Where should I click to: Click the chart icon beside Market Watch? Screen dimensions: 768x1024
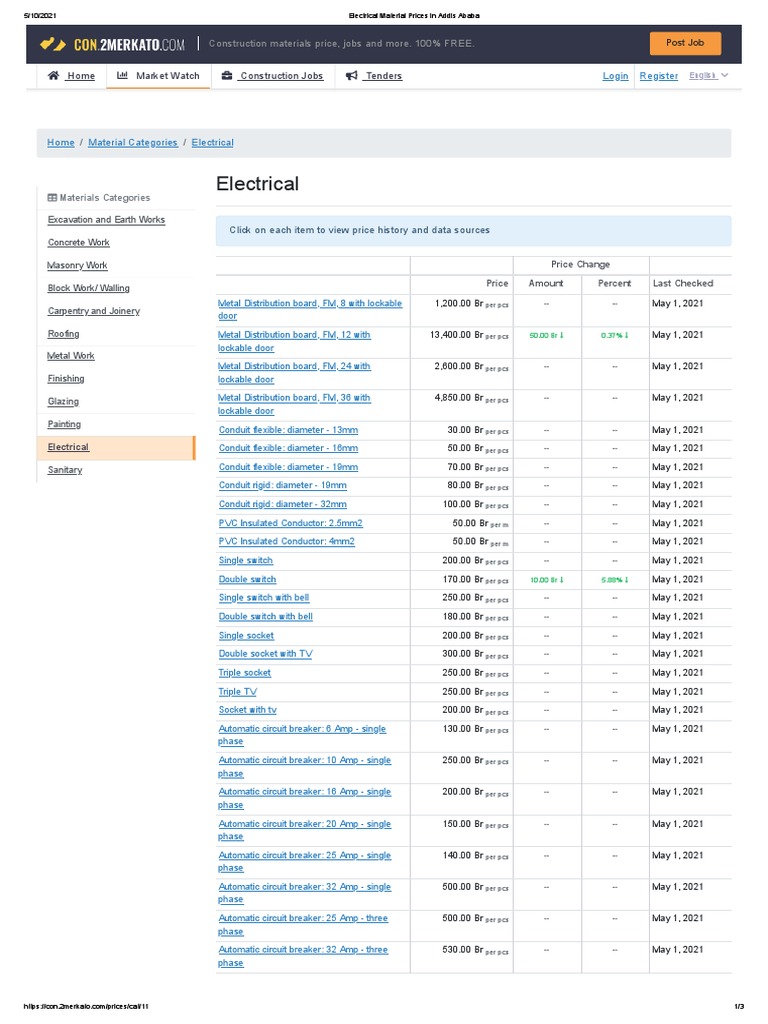coord(122,76)
